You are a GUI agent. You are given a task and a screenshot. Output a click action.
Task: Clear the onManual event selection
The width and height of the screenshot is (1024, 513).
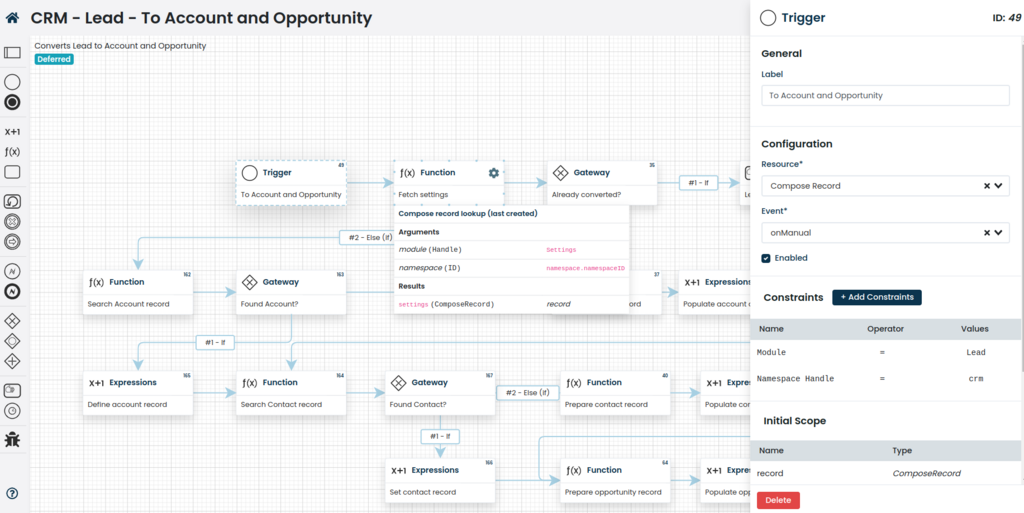click(986, 233)
